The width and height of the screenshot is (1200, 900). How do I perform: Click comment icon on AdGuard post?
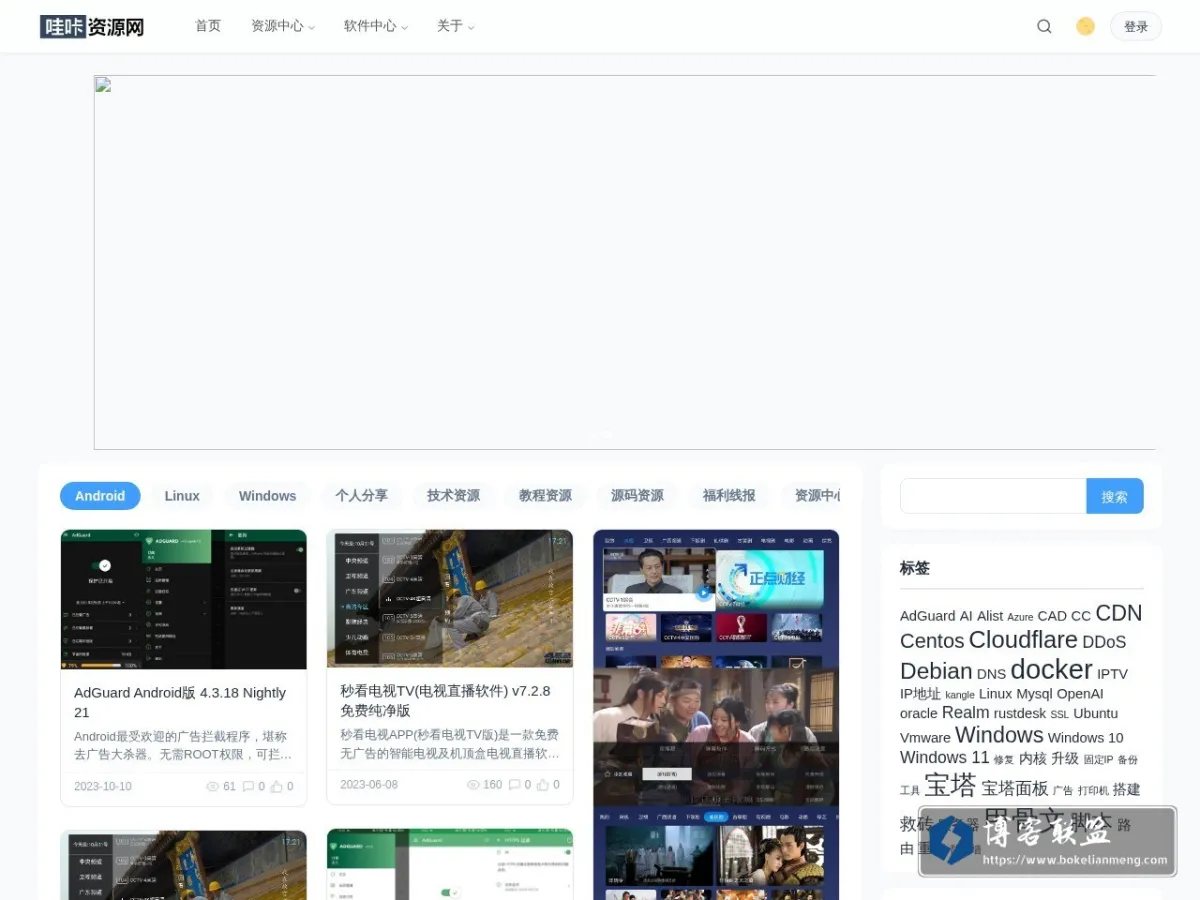[x=248, y=787]
